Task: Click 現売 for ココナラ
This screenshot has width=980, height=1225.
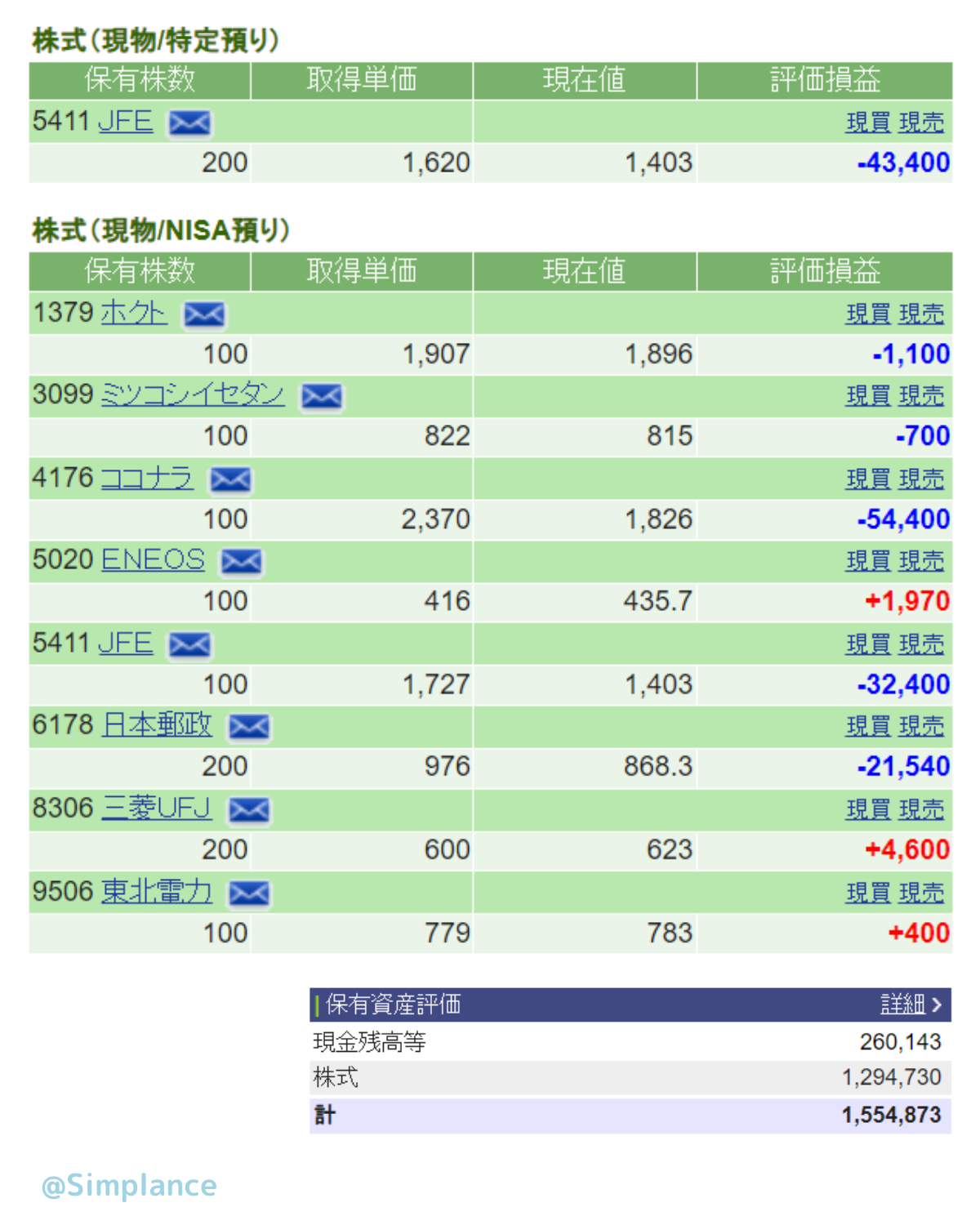Action: [921, 479]
